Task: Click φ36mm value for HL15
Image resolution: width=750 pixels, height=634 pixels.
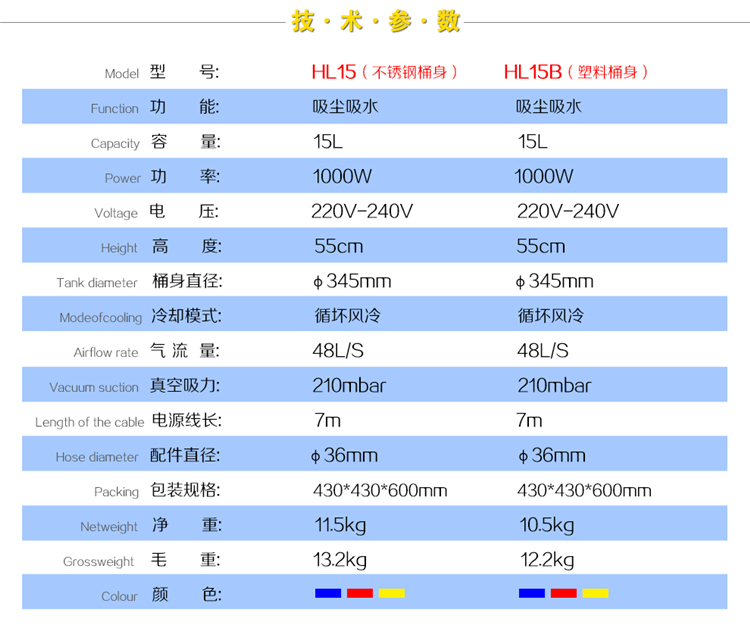Action: click(x=344, y=456)
